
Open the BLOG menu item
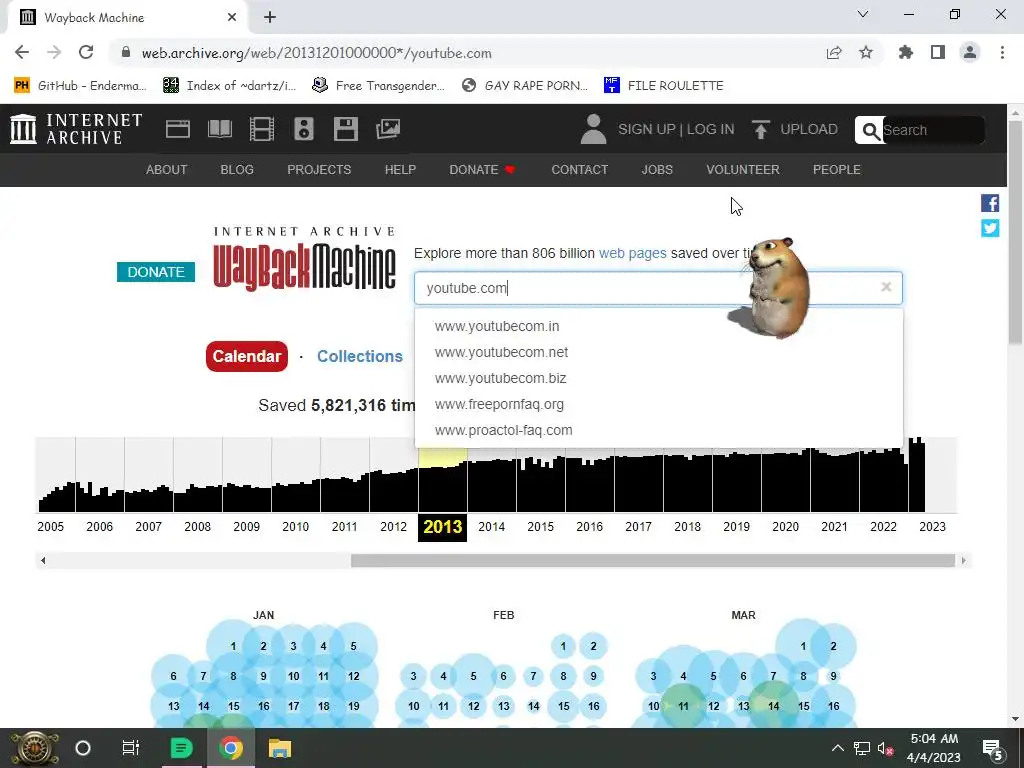click(x=237, y=170)
